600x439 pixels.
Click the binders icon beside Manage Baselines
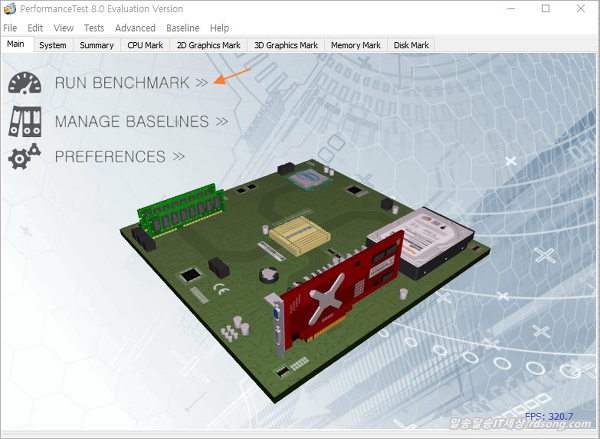pyautogui.click(x=26, y=121)
